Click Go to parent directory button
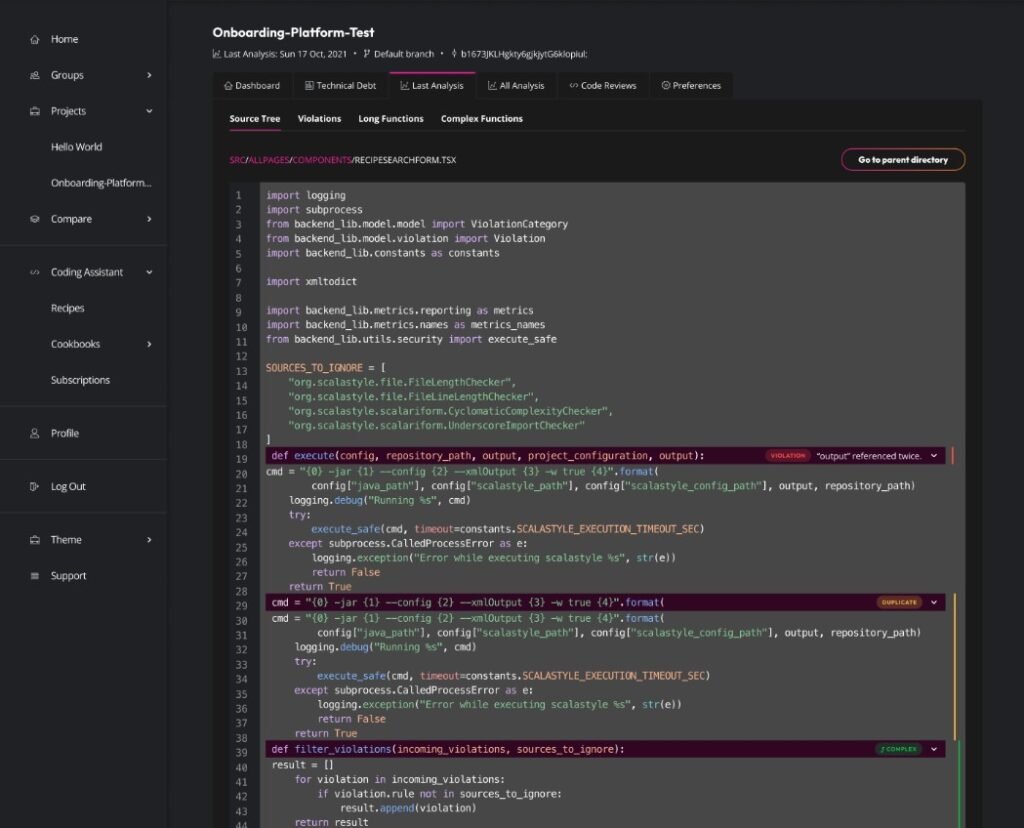This screenshot has width=1024, height=828. 902,160
